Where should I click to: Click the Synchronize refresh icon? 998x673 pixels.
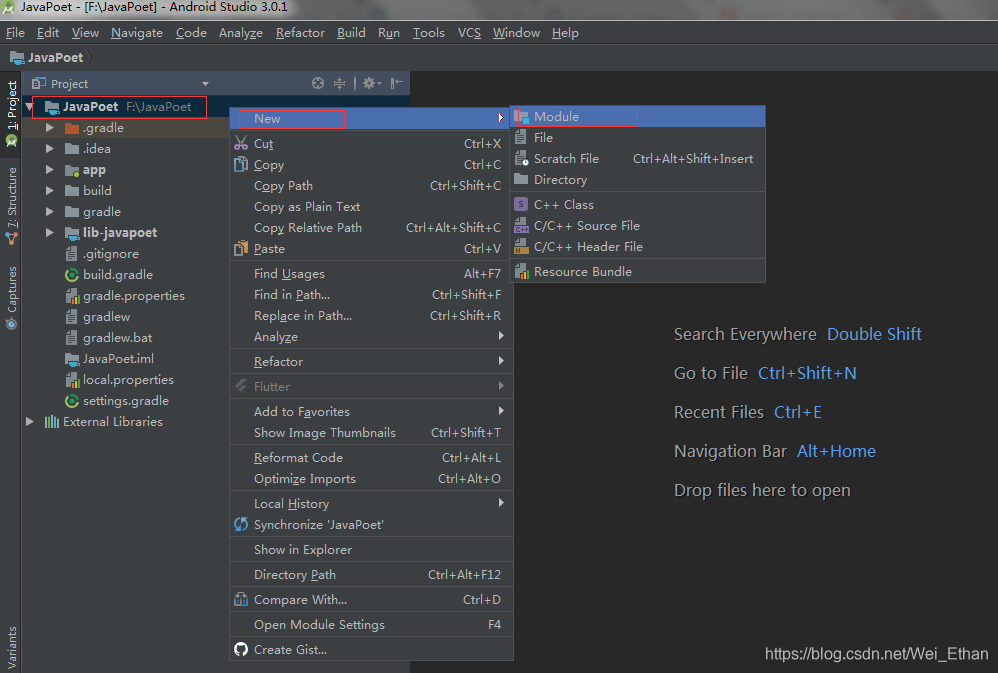(x=241, y=524)
